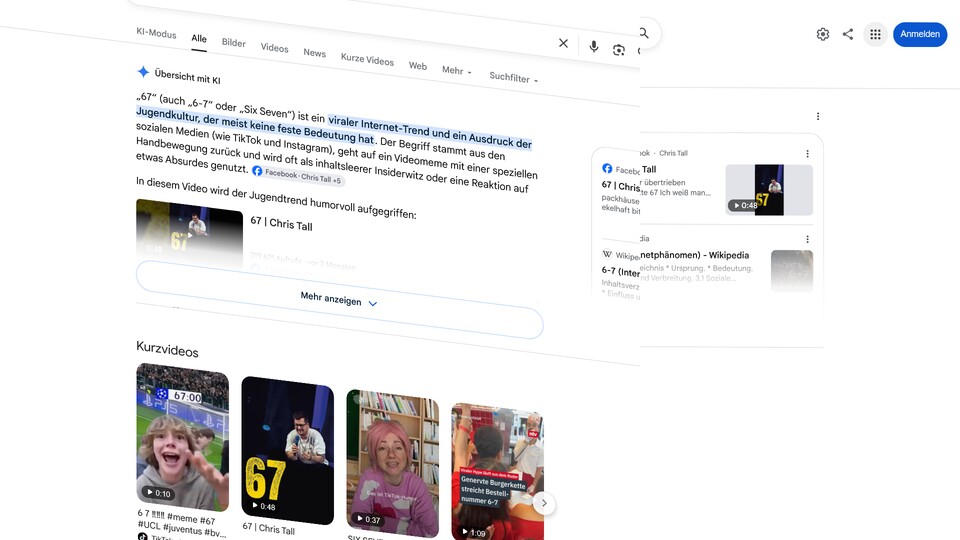Viewport: 960px width, 540px height.
Task: Click the Wikipedia source card thumbnail
Action: (792, 271)
